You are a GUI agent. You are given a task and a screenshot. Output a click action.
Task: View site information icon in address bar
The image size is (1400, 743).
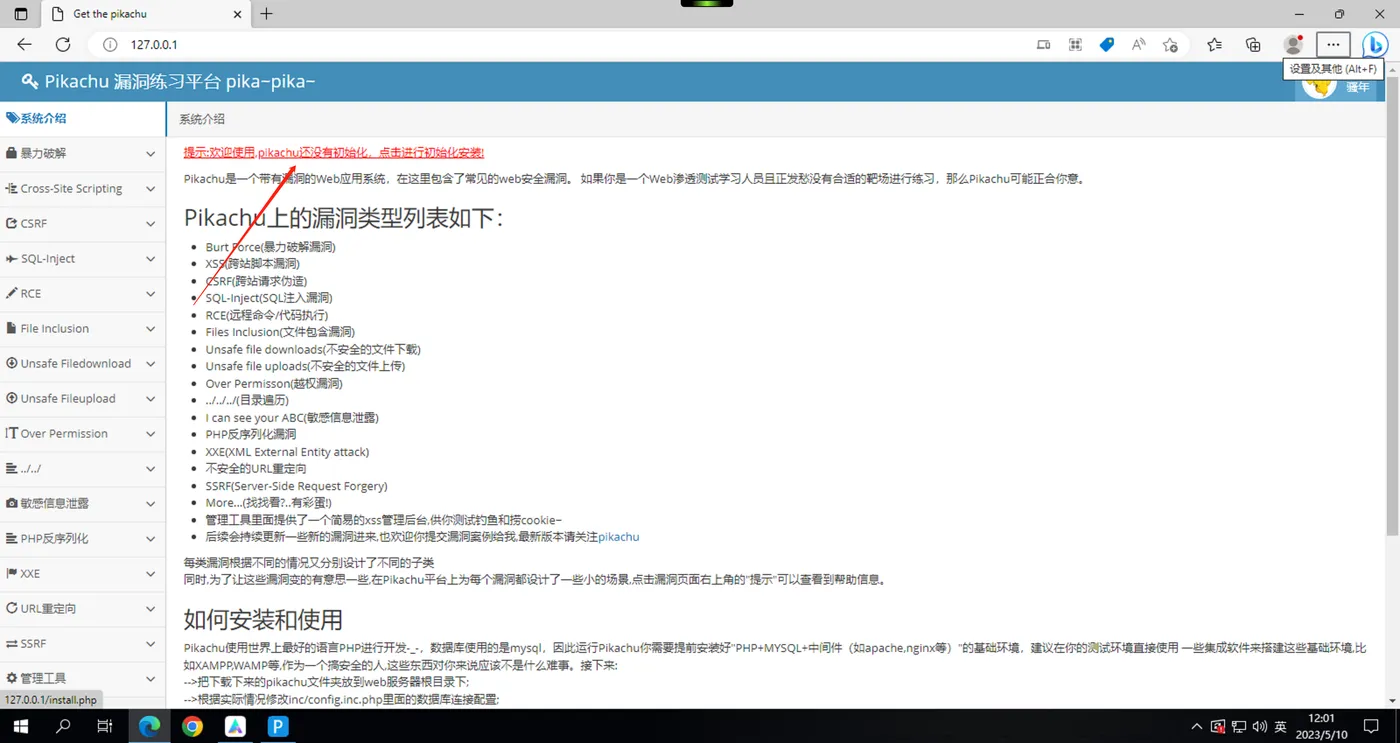110,44
